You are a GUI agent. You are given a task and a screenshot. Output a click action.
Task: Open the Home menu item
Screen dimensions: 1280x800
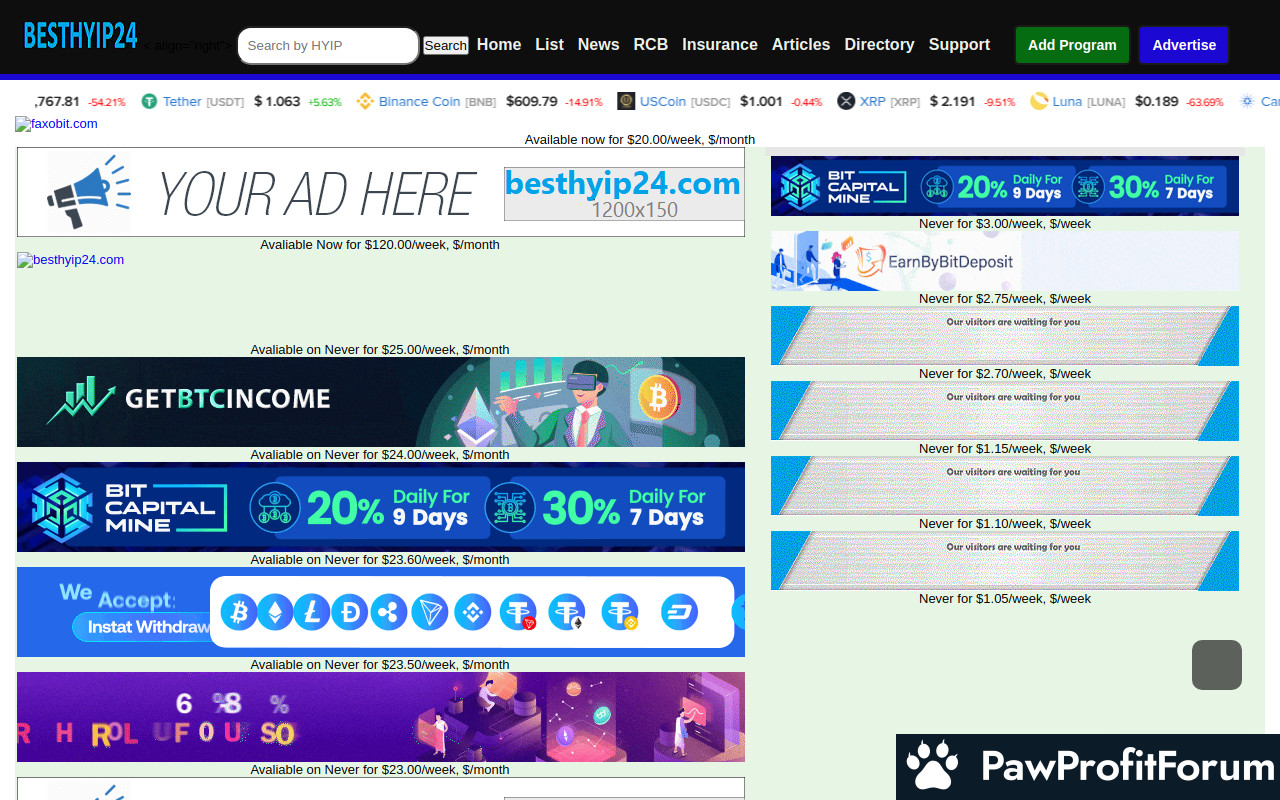point(499,44)
